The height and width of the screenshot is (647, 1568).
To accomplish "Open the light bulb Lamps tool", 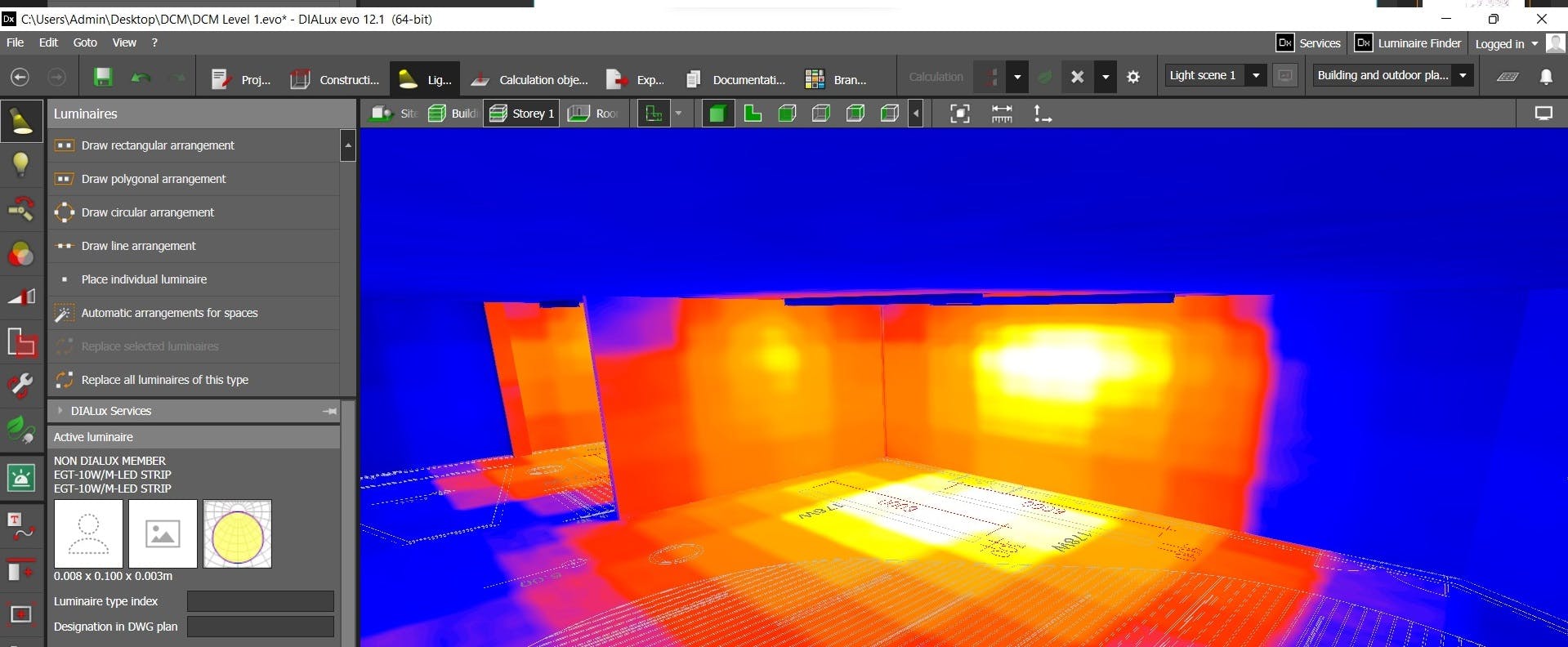I will (x=21, y=165).
